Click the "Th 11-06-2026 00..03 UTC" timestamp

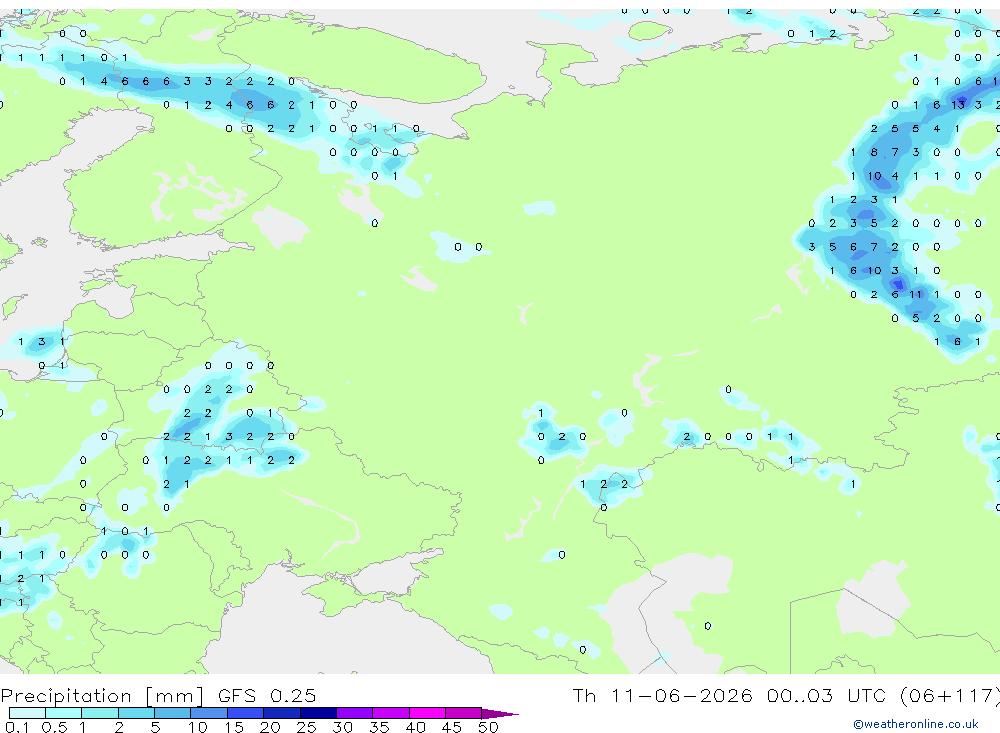point(732,695)
